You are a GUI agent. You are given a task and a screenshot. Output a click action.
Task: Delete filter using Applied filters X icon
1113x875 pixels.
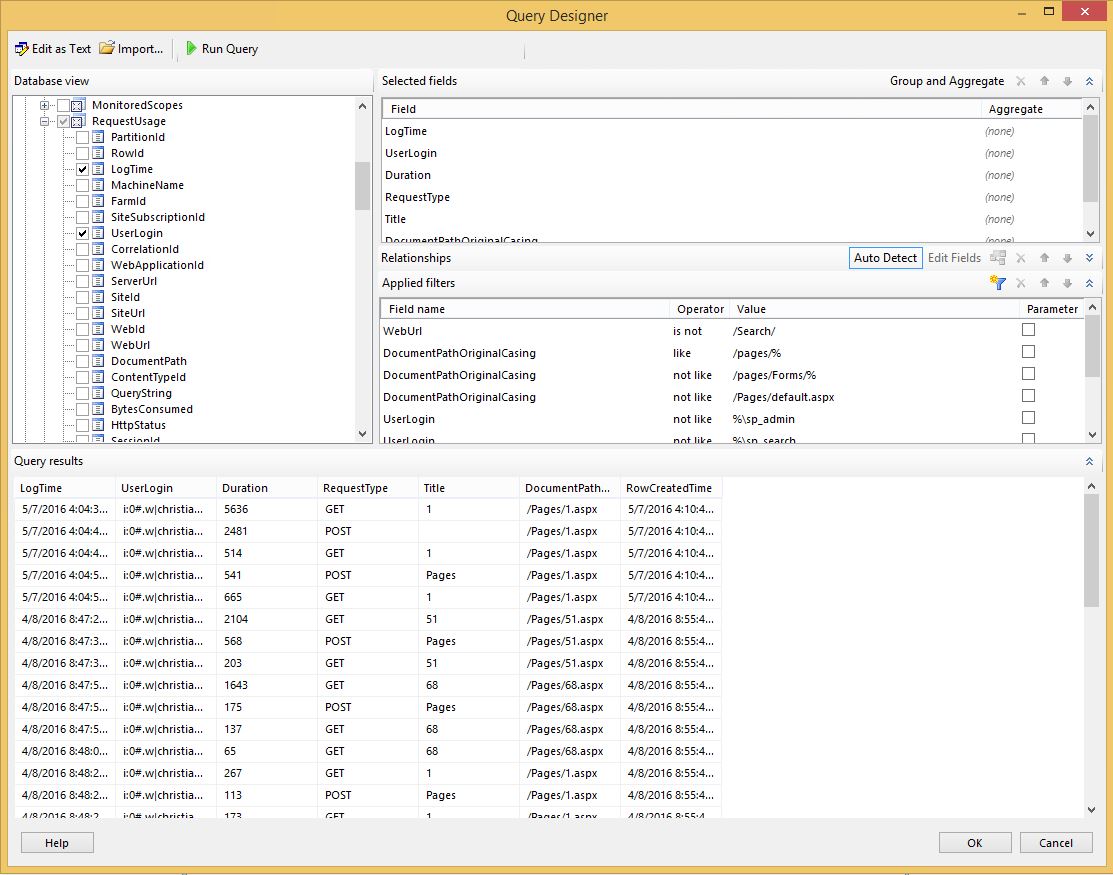click(1021, 282)
